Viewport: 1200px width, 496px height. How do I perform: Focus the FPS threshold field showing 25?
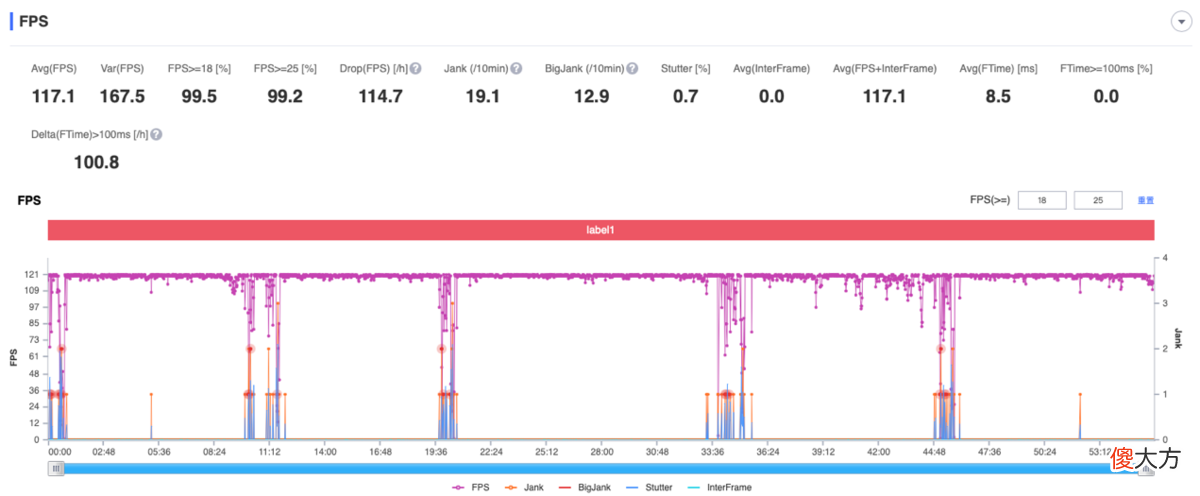pyautogui.click(x=1098, y=200)
